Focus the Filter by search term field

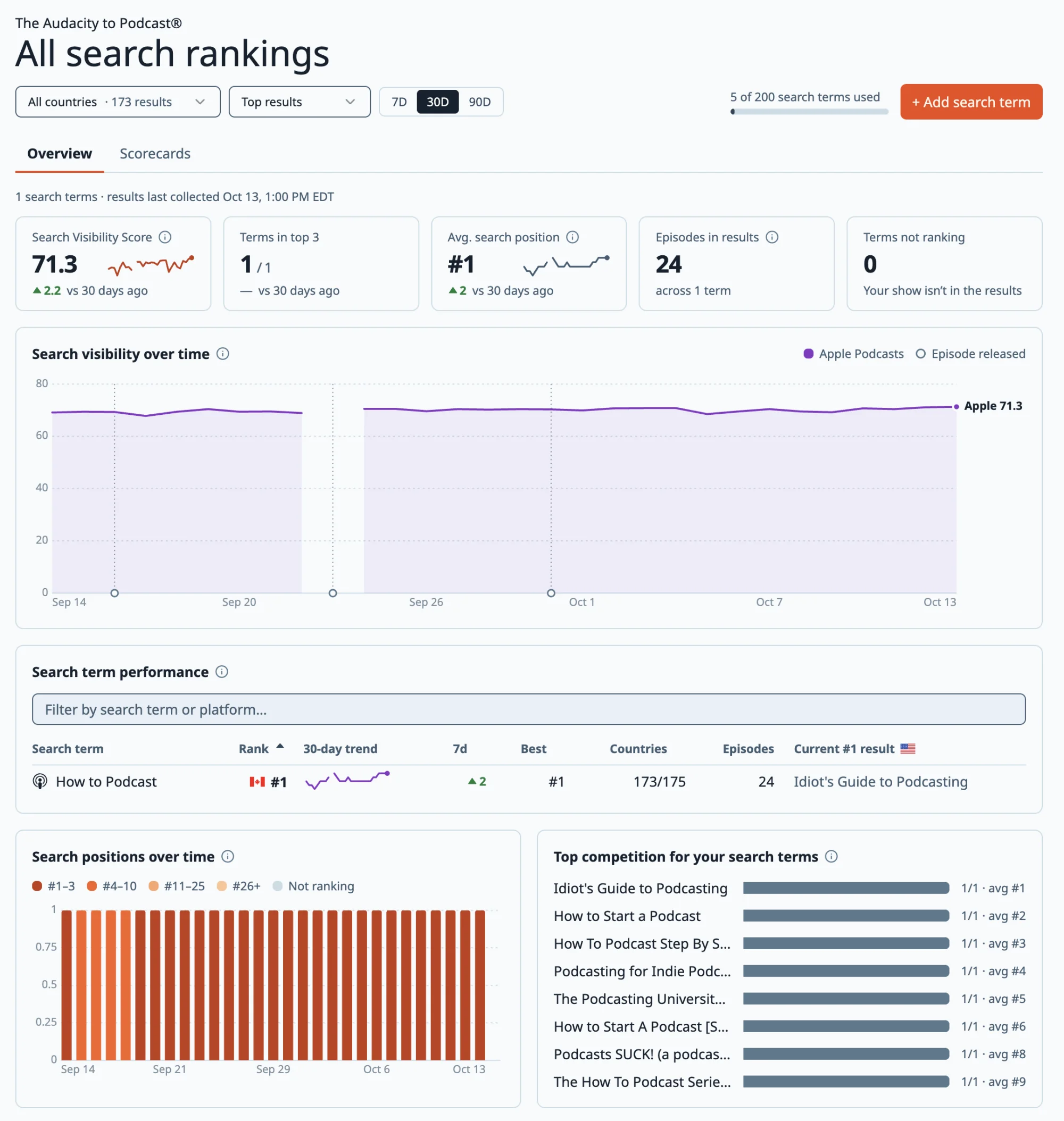[529, 709]
